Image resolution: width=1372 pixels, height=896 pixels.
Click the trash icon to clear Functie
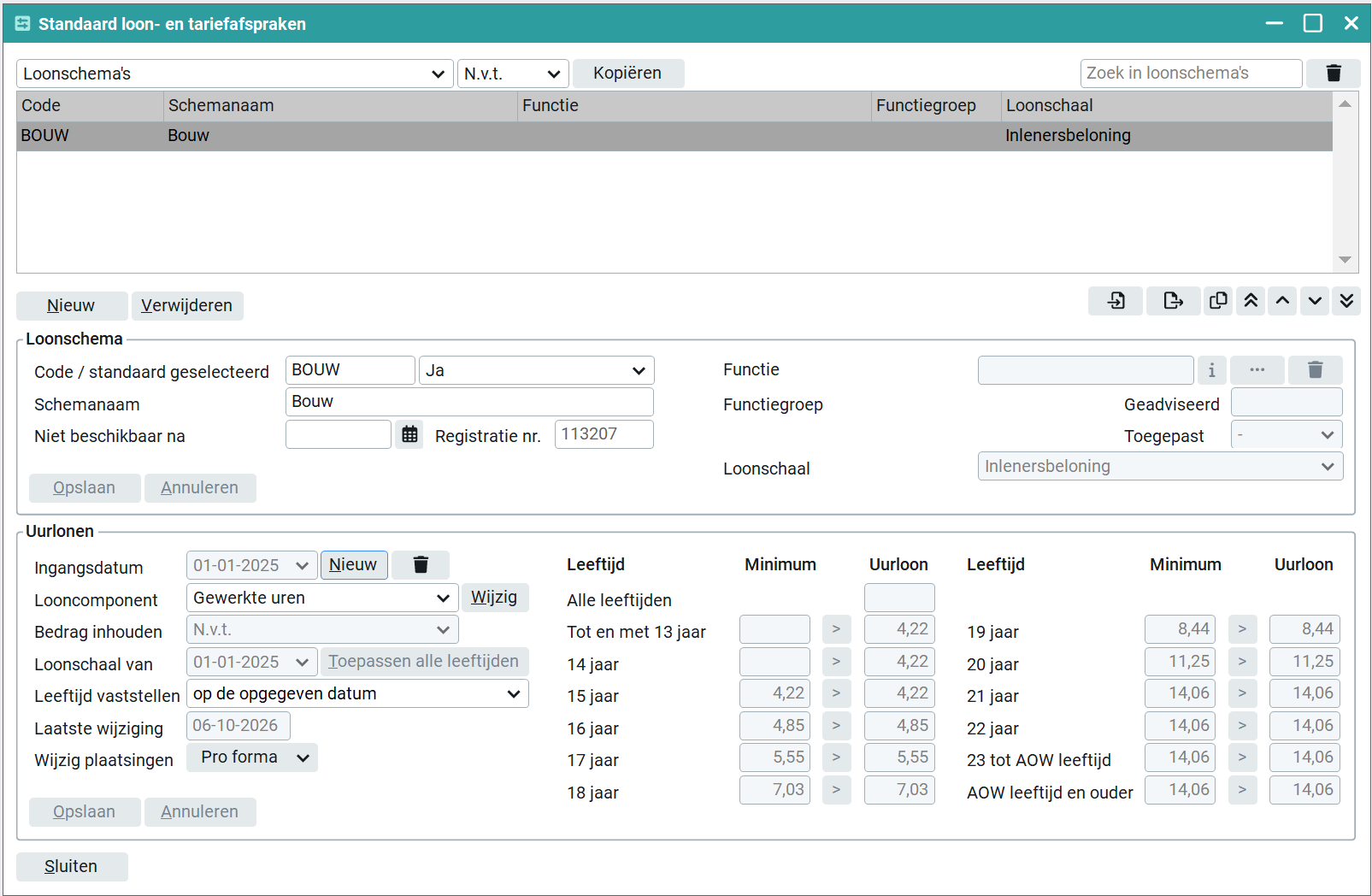click(1315, 370)
